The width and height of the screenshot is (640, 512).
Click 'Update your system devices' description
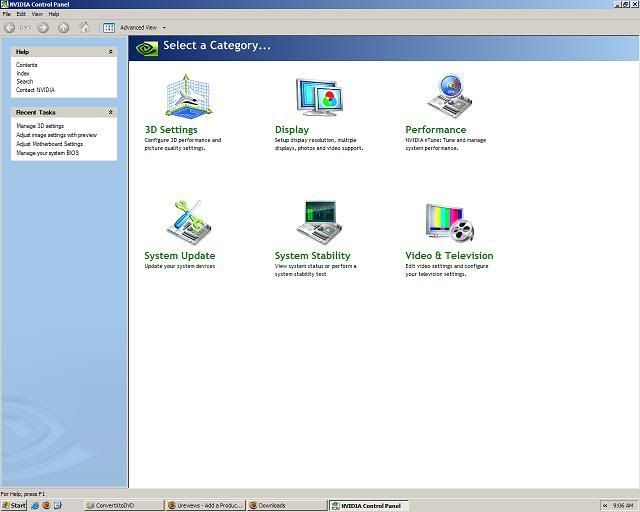click(180, 266)
